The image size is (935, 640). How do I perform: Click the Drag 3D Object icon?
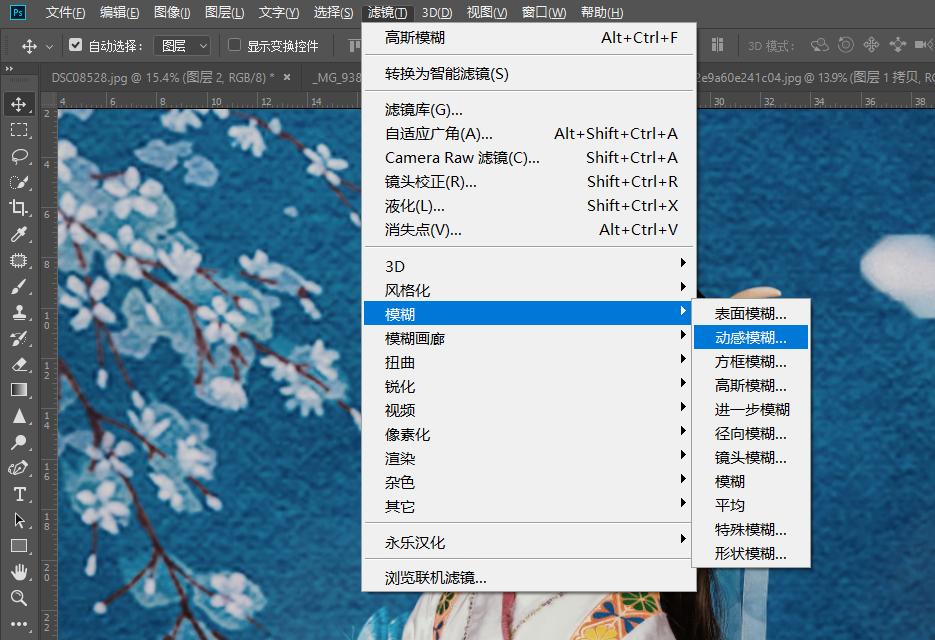coord(873,45)
